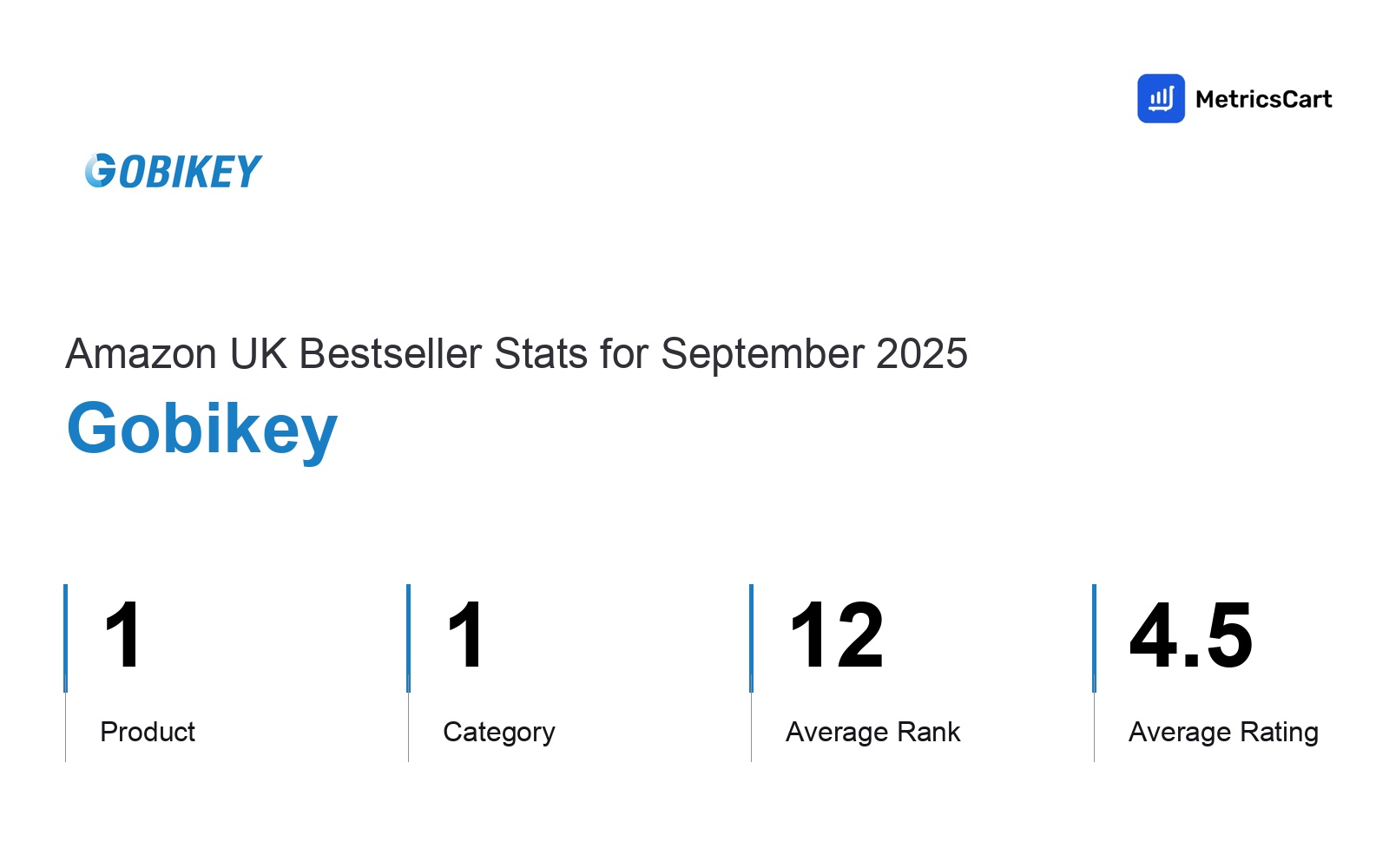Image resolution: width=1389 pixels, height=868 pixels.
Task: Click the blue bar beside Category stat
Action: (x=409, y=638)
